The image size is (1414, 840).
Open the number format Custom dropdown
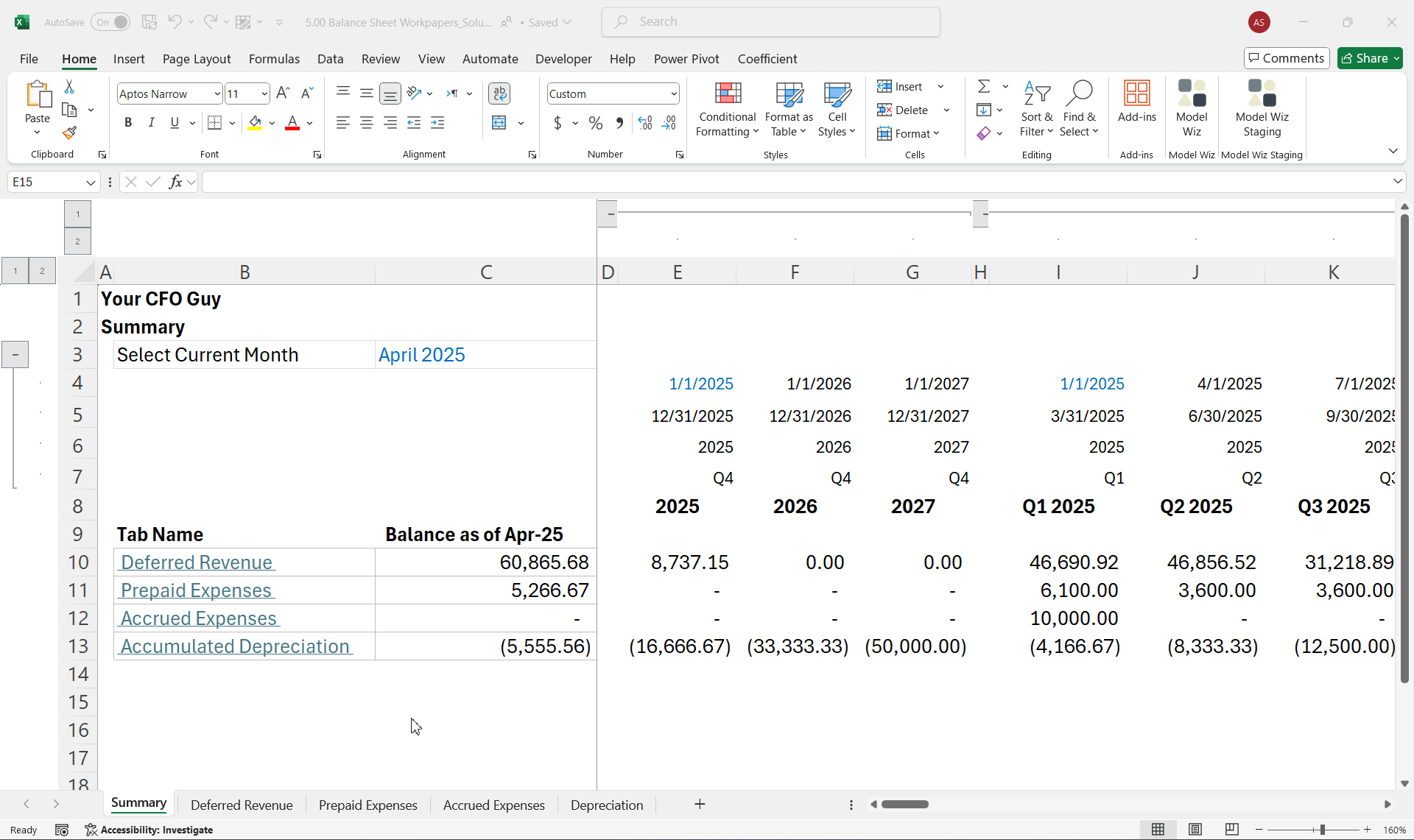tap(673, 94)
